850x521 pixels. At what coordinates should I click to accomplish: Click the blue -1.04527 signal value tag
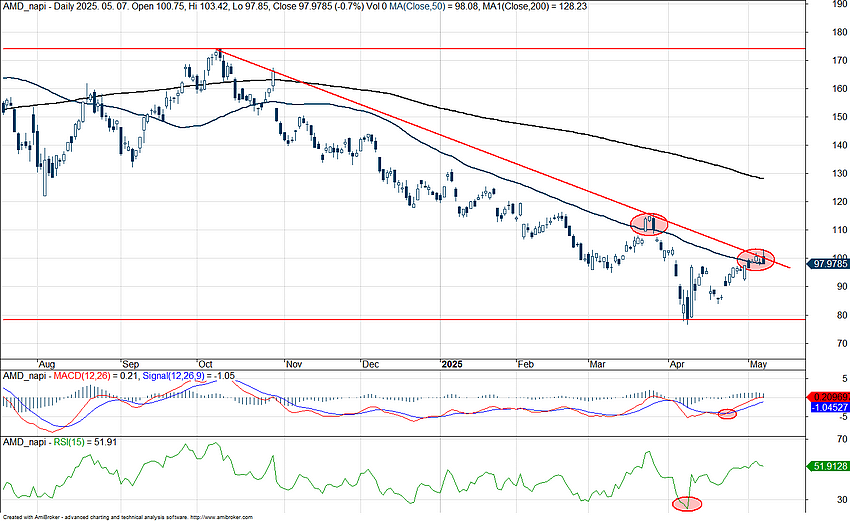829,407
